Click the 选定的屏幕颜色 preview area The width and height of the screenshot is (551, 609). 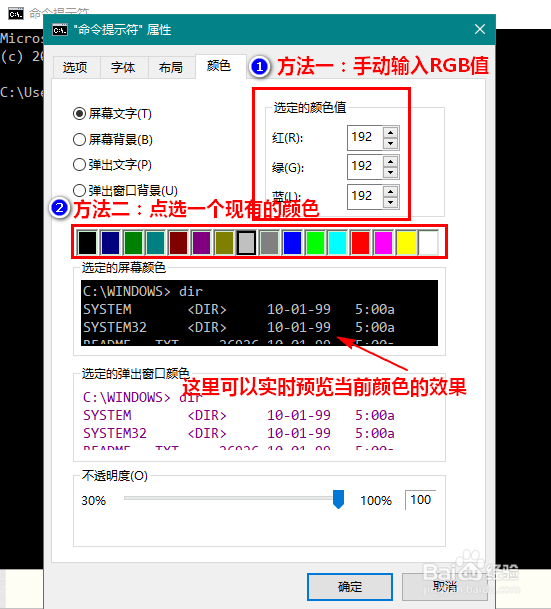click(259, 313)
